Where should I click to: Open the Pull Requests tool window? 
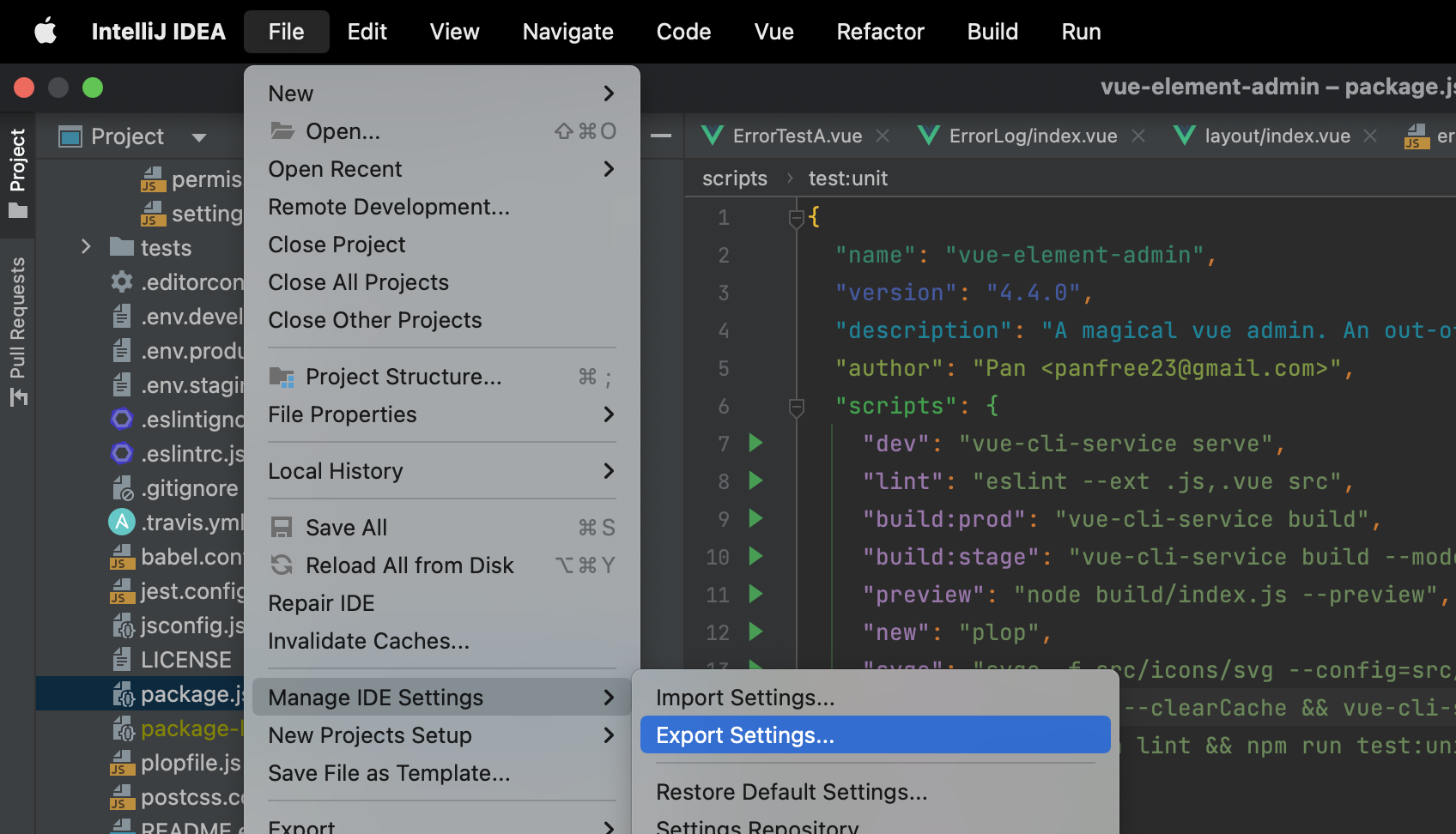click(x=18, y=331)
